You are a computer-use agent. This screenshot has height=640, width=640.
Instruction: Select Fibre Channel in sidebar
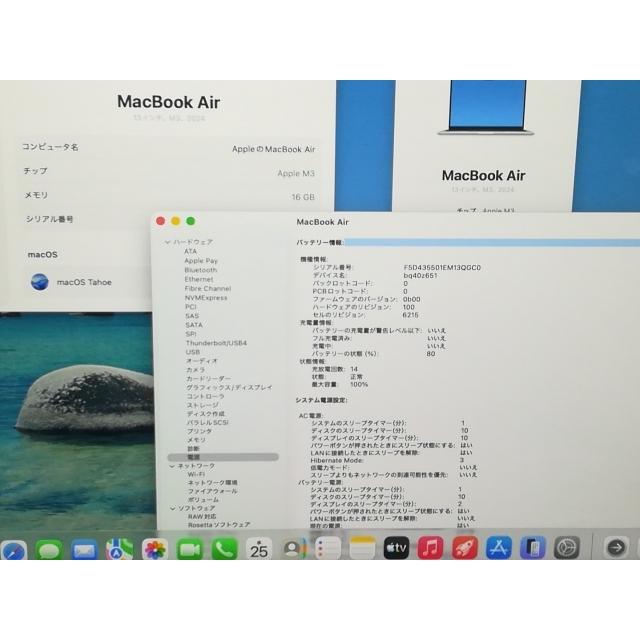coord(208,289)
